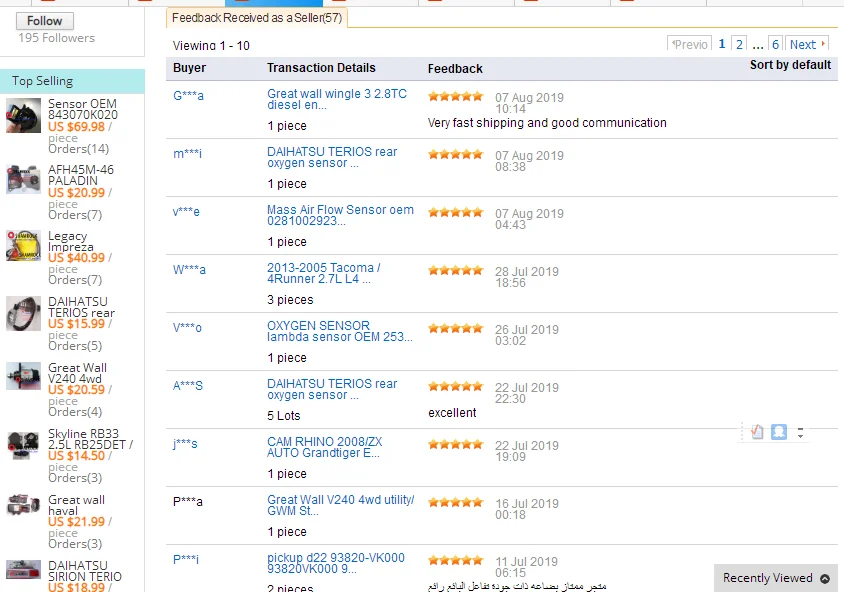Click the star rating beside m***i's review
The height and width of the screenshot is (592, 844).
(455, 154)
